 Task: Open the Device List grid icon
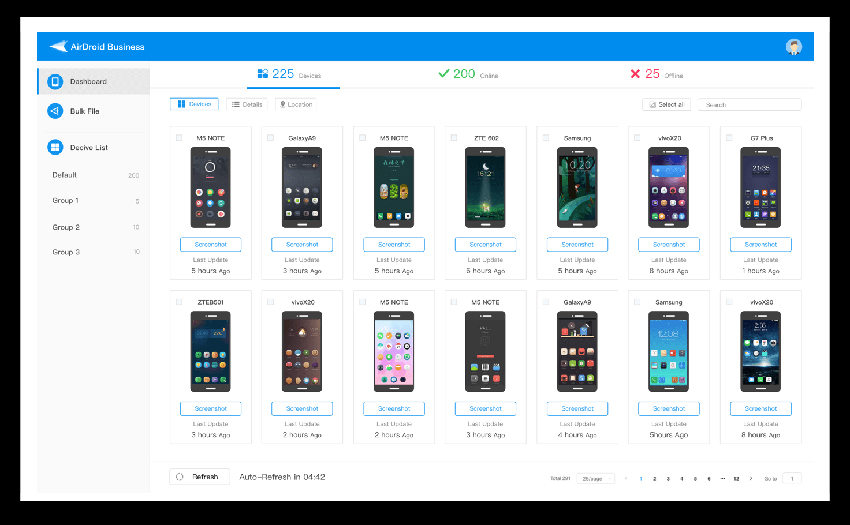(55, 147)
